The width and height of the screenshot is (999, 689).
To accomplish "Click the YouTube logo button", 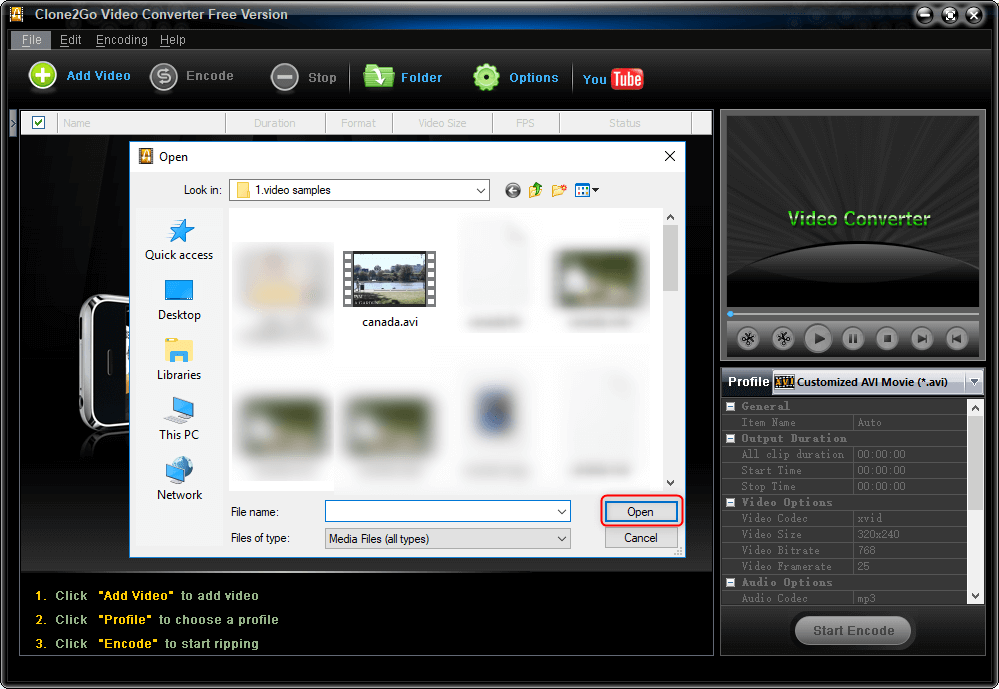I will [x=613, y=79].
